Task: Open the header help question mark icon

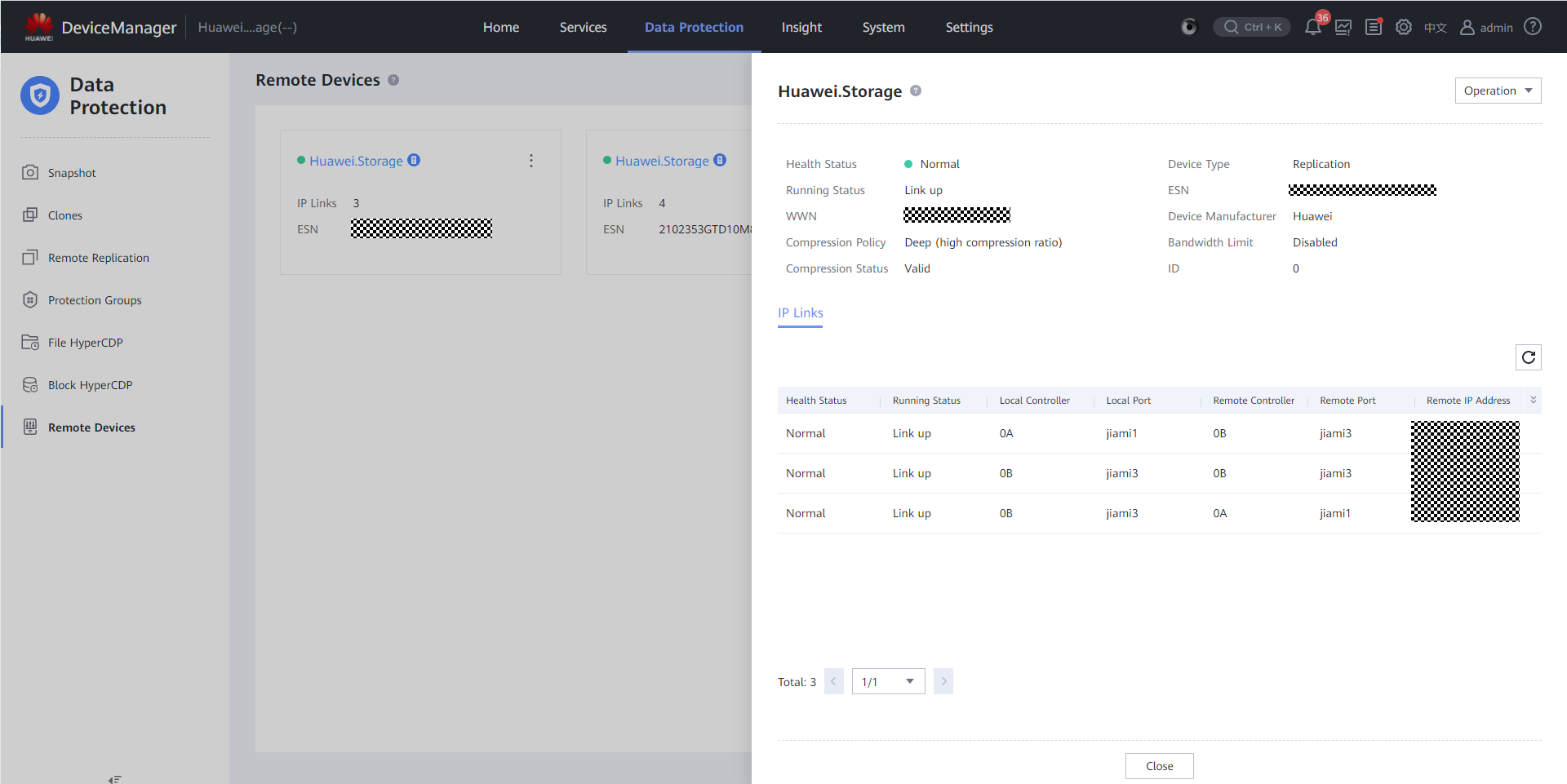Action: [1533, 27]
